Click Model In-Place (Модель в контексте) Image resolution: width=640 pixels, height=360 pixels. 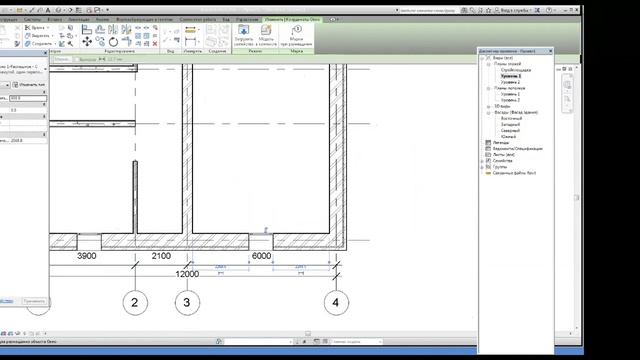pyautogui.click(x=266, y=35)
